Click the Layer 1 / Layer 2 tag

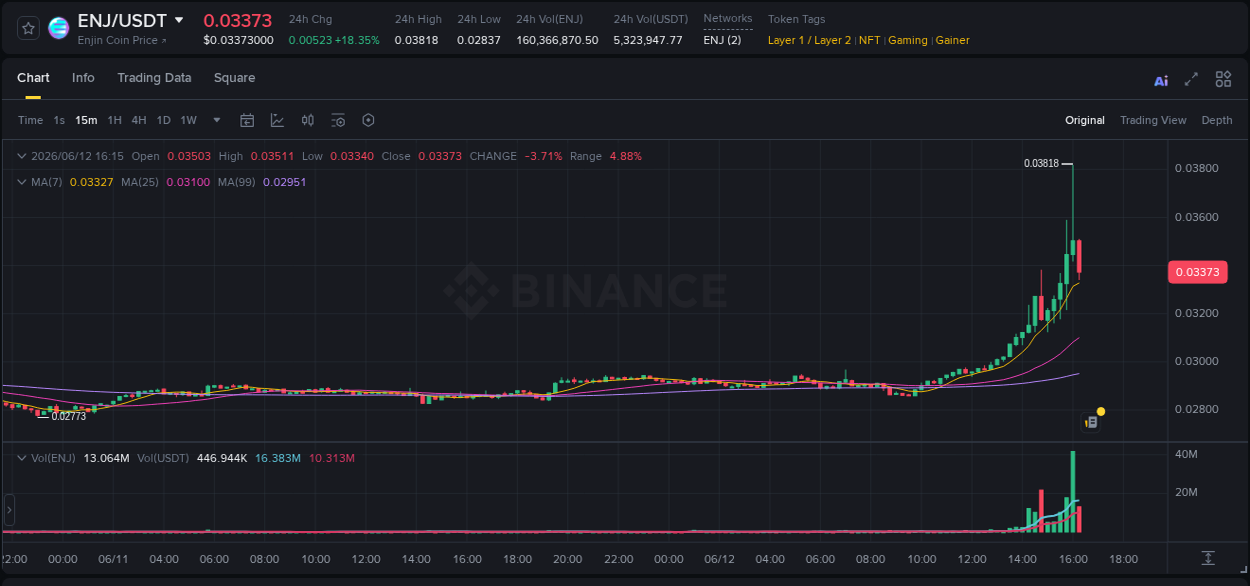810,40
